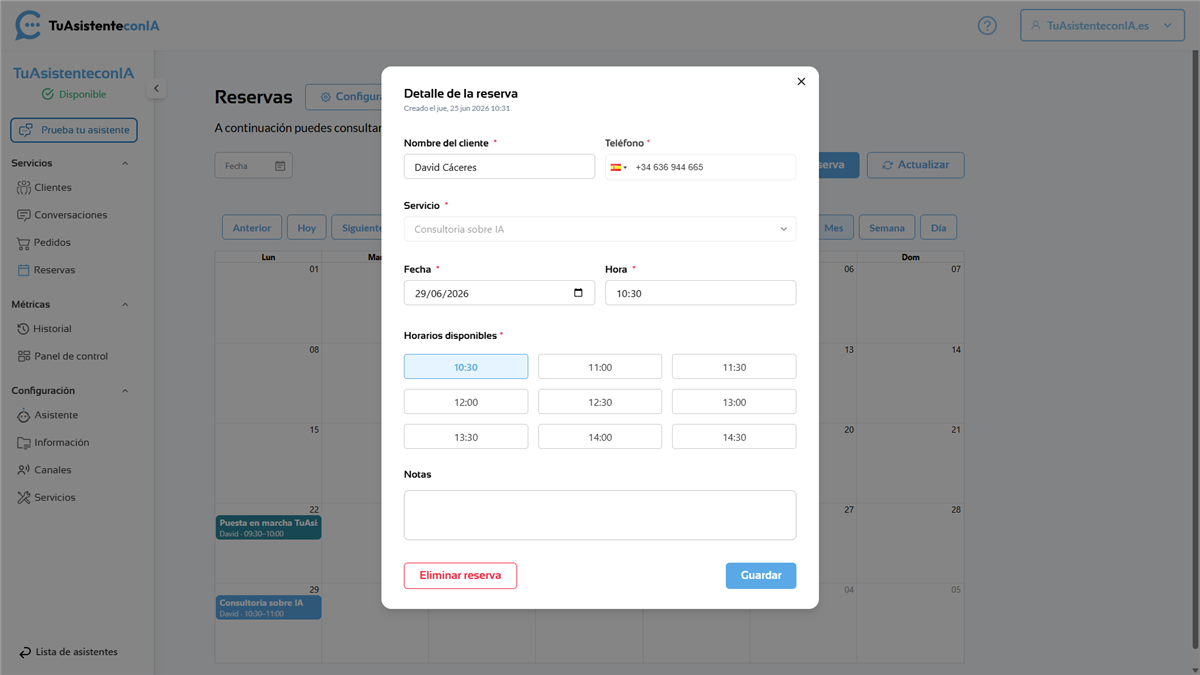Open the Servicio dropdown
This screenshot has height=675, width=1200.
click(x=600, y=229)
